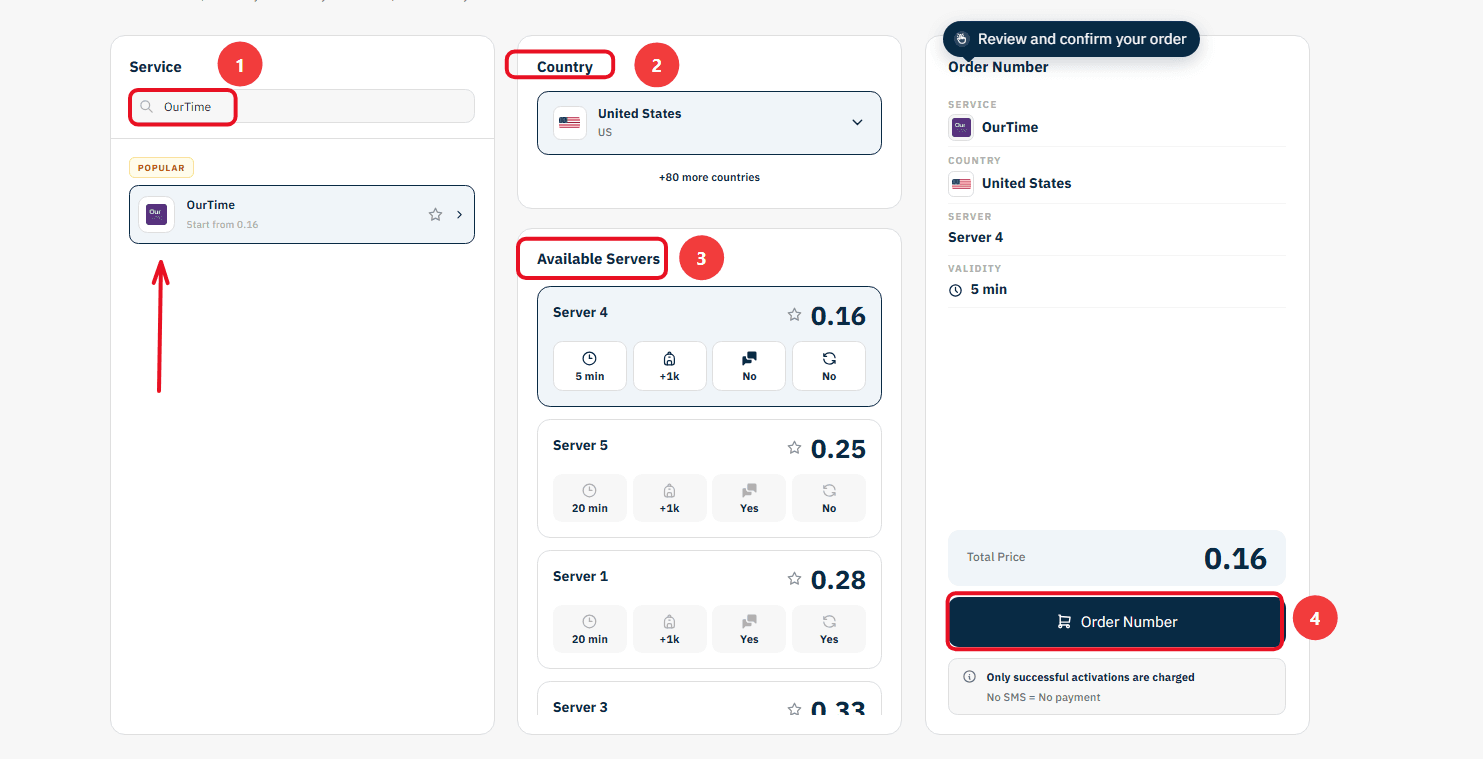Toggle the favorite star on Server 3
Screen dimensions: 1483x759
coord(794,709)
